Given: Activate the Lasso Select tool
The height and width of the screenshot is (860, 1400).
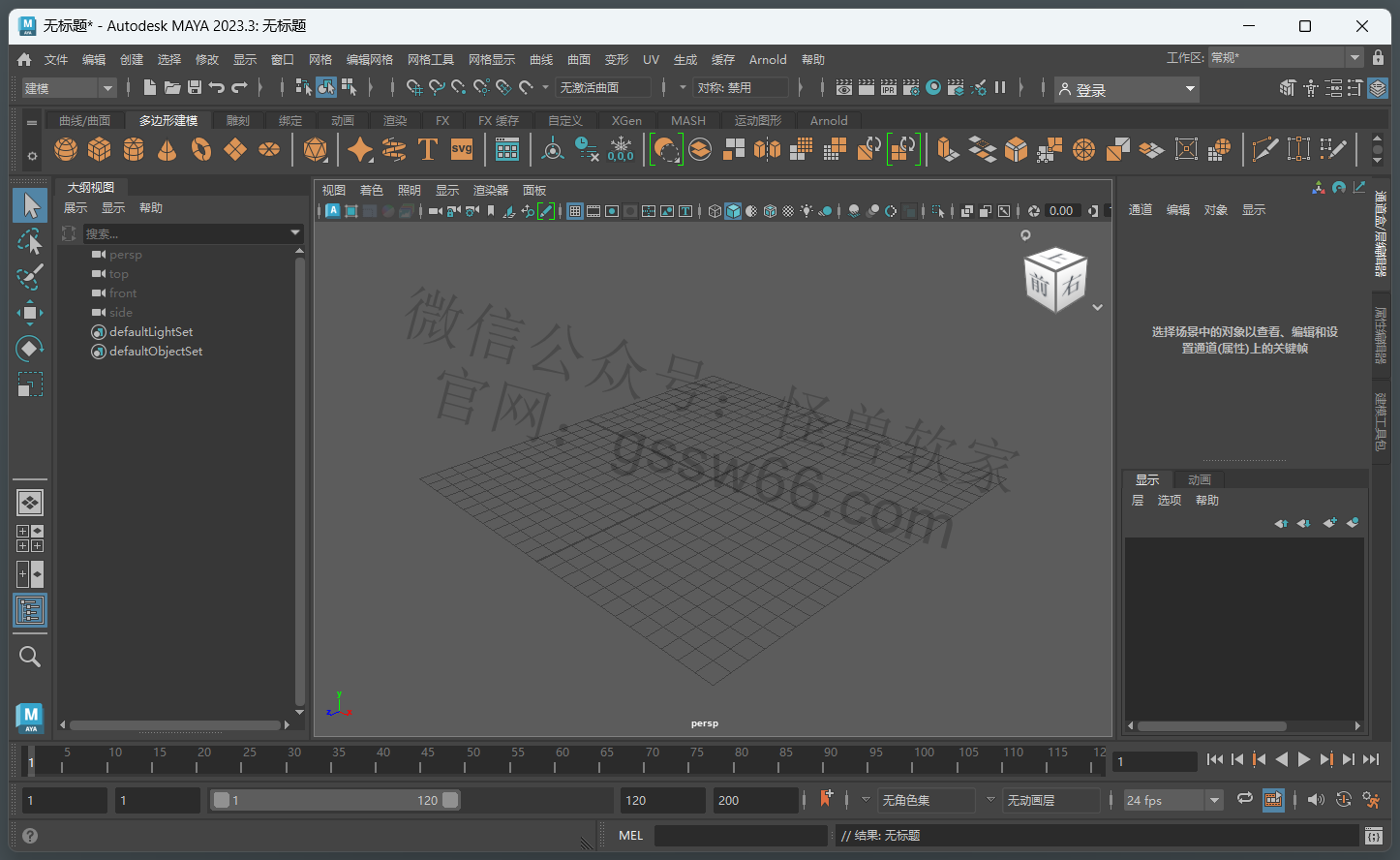Looking at the screenshot, I should click(x=30, y=241).
